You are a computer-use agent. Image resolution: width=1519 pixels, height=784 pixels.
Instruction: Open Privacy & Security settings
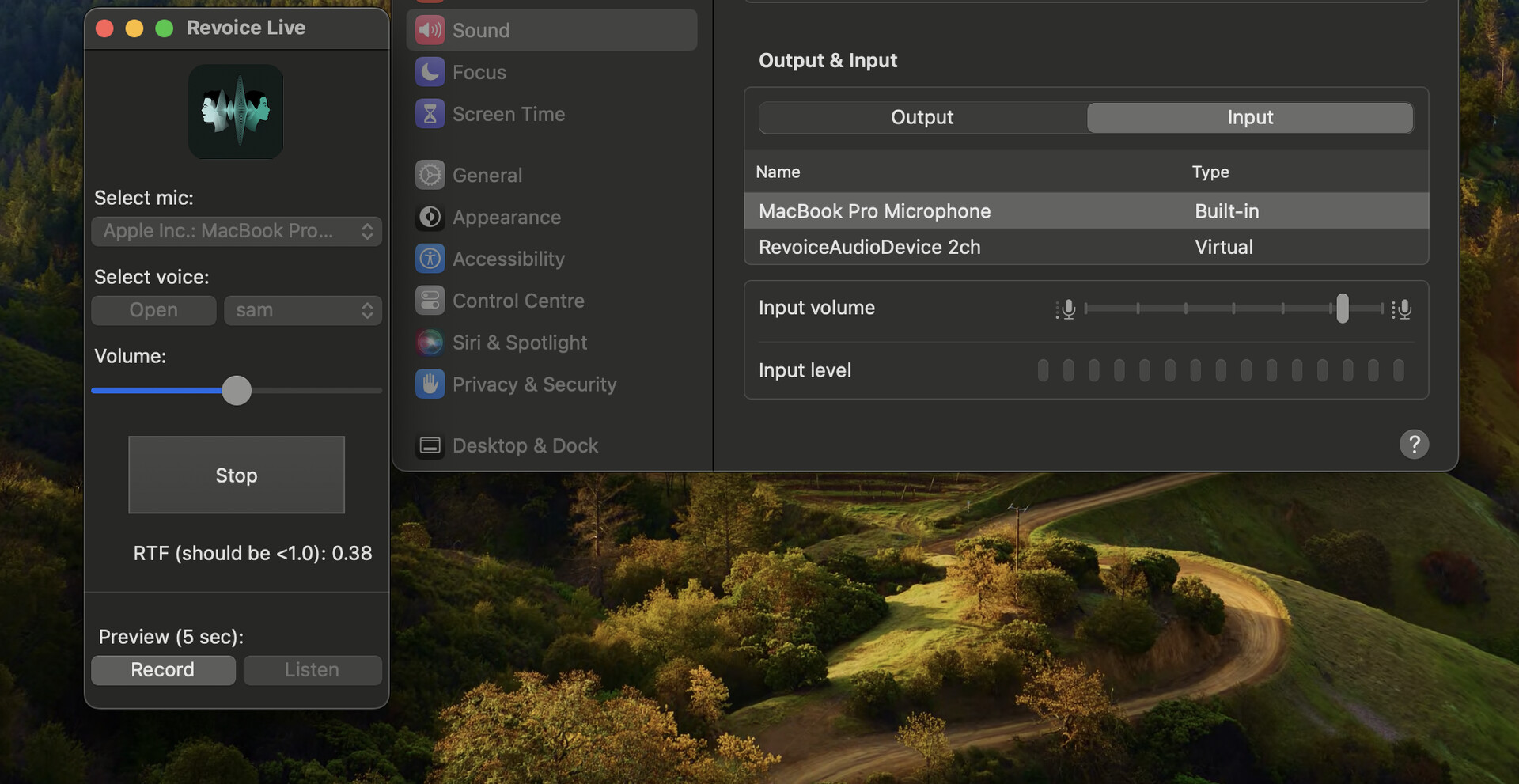click(551, 384)
